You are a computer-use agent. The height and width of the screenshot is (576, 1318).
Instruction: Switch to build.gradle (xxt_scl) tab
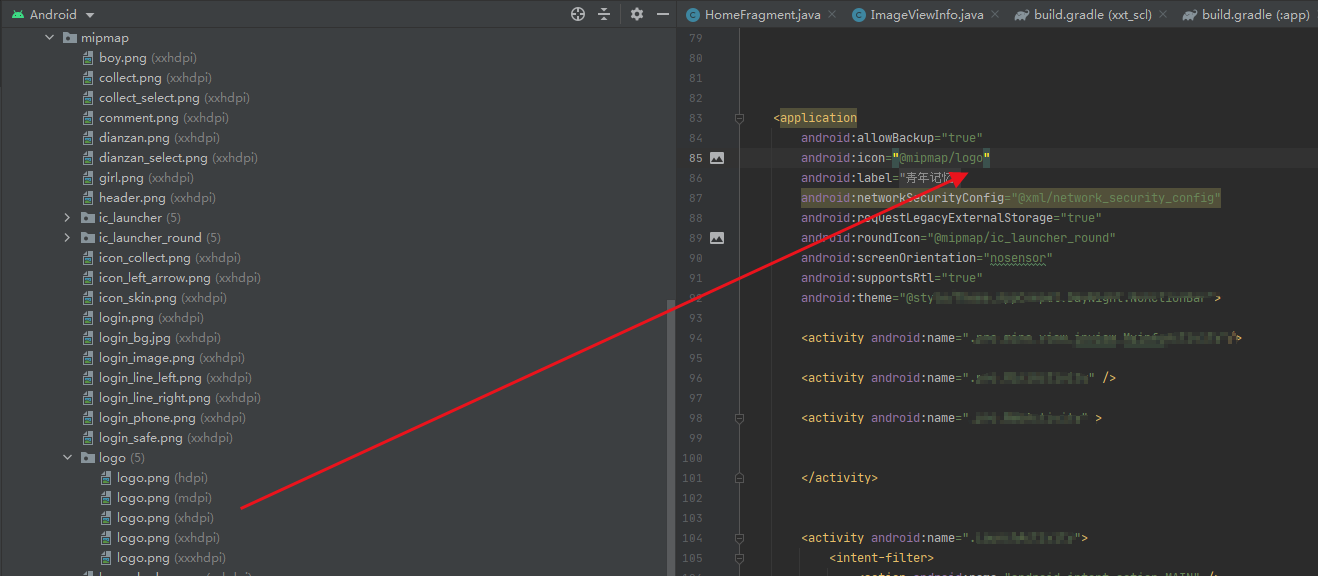coord(1092,15)
